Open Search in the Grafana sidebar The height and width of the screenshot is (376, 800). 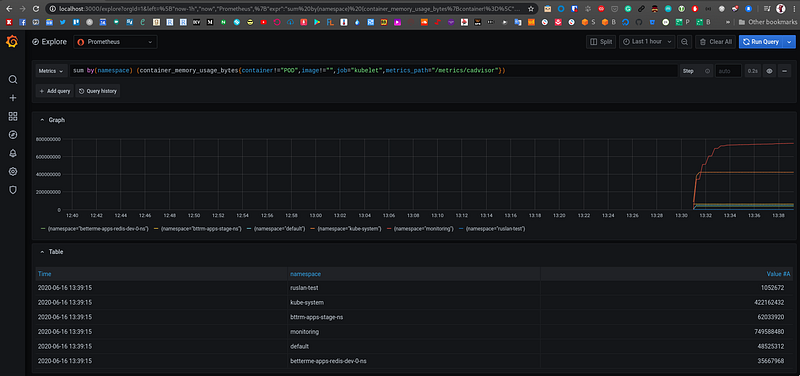click(13, 80)
